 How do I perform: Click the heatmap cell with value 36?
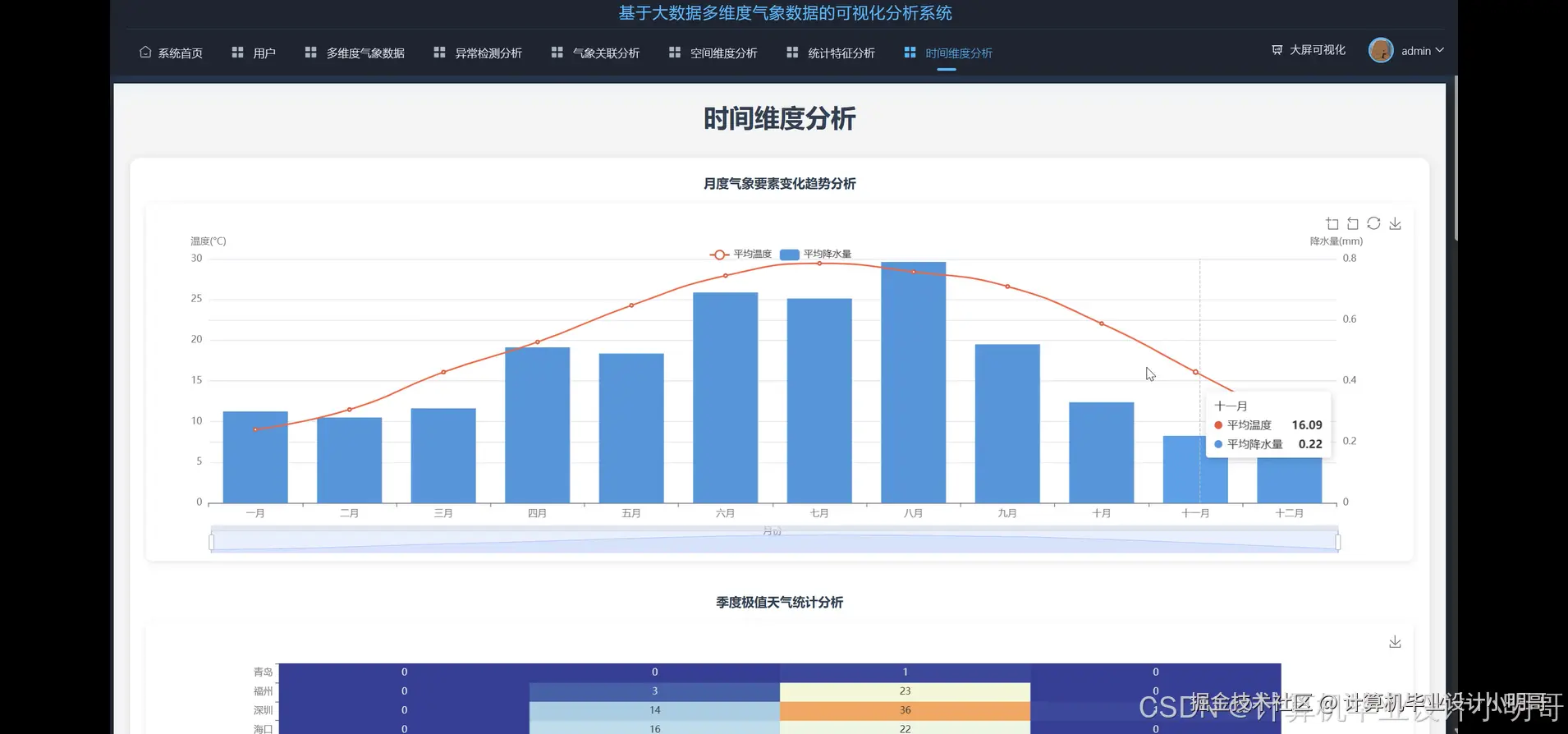(905, 710)
